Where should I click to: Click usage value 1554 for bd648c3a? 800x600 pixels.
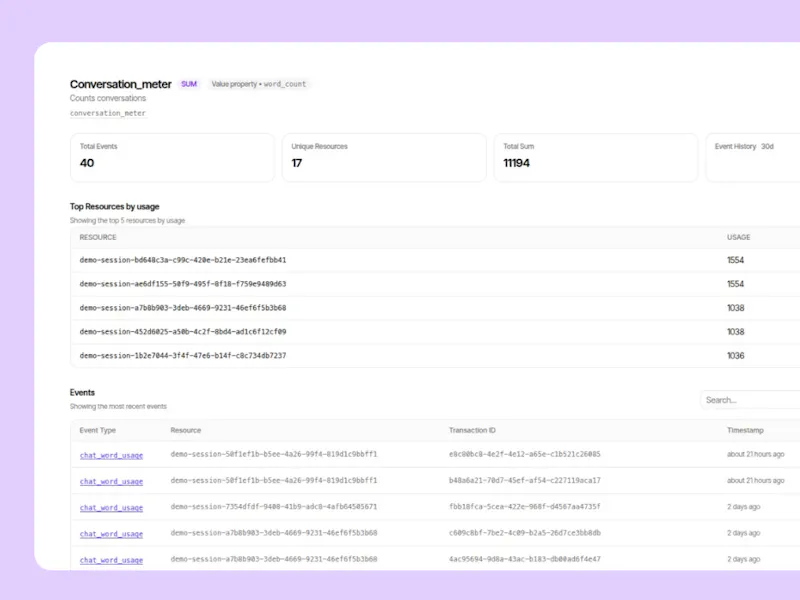tap(735, 260)
